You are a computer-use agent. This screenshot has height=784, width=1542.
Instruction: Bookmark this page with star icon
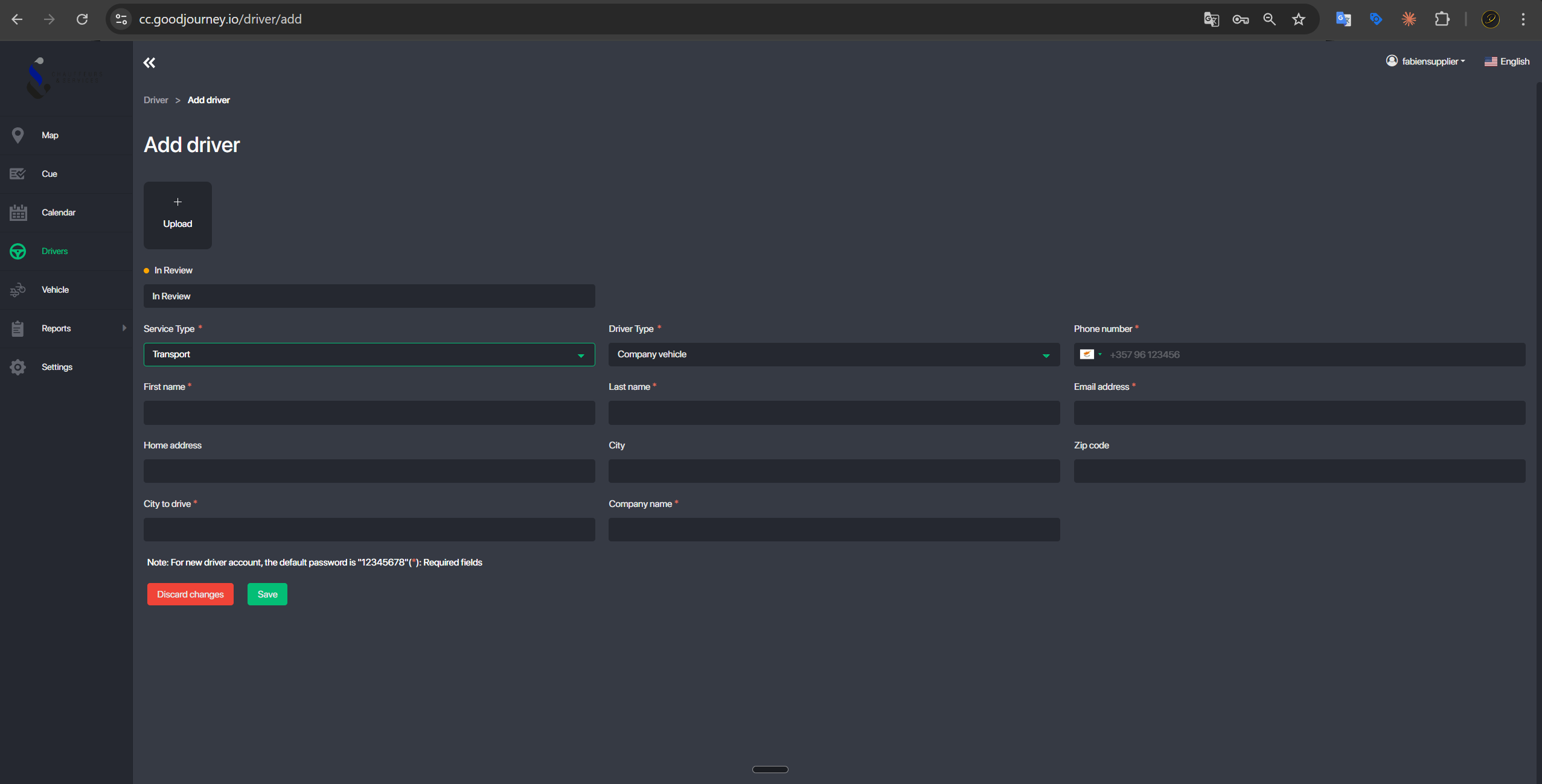pos(1298,19)
